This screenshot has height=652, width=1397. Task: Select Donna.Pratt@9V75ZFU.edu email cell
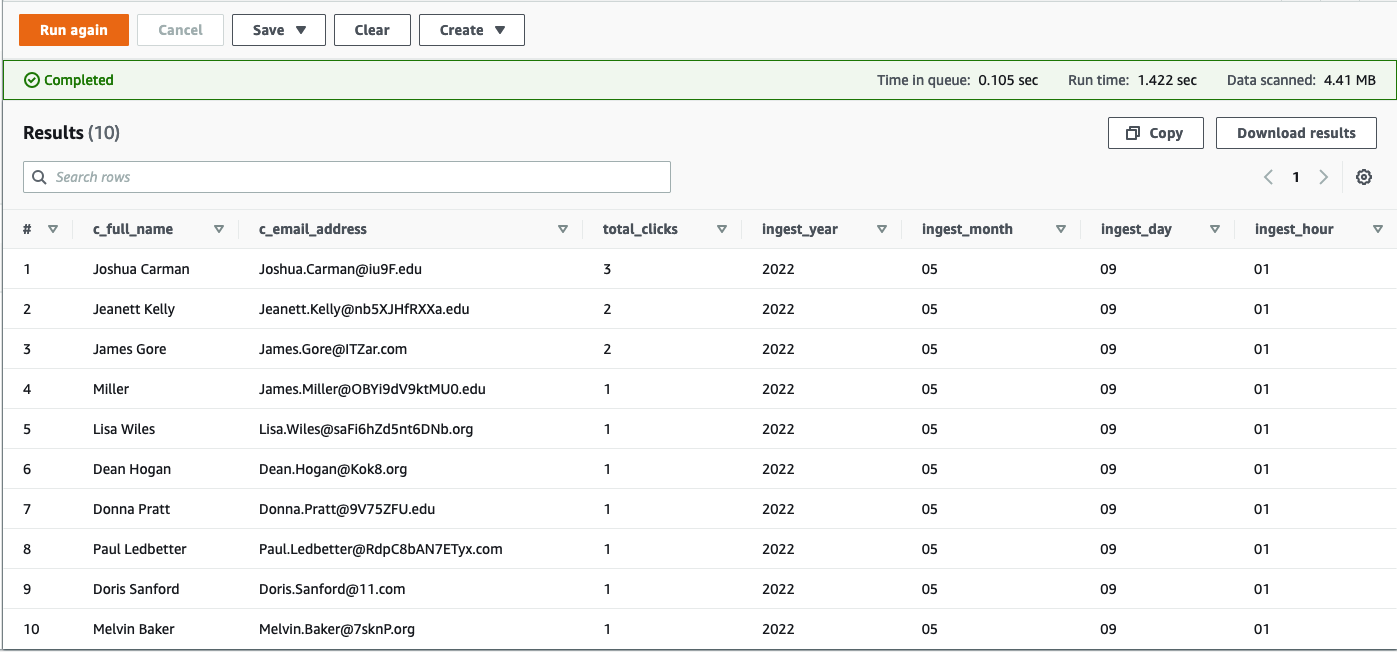pos(347,509)
